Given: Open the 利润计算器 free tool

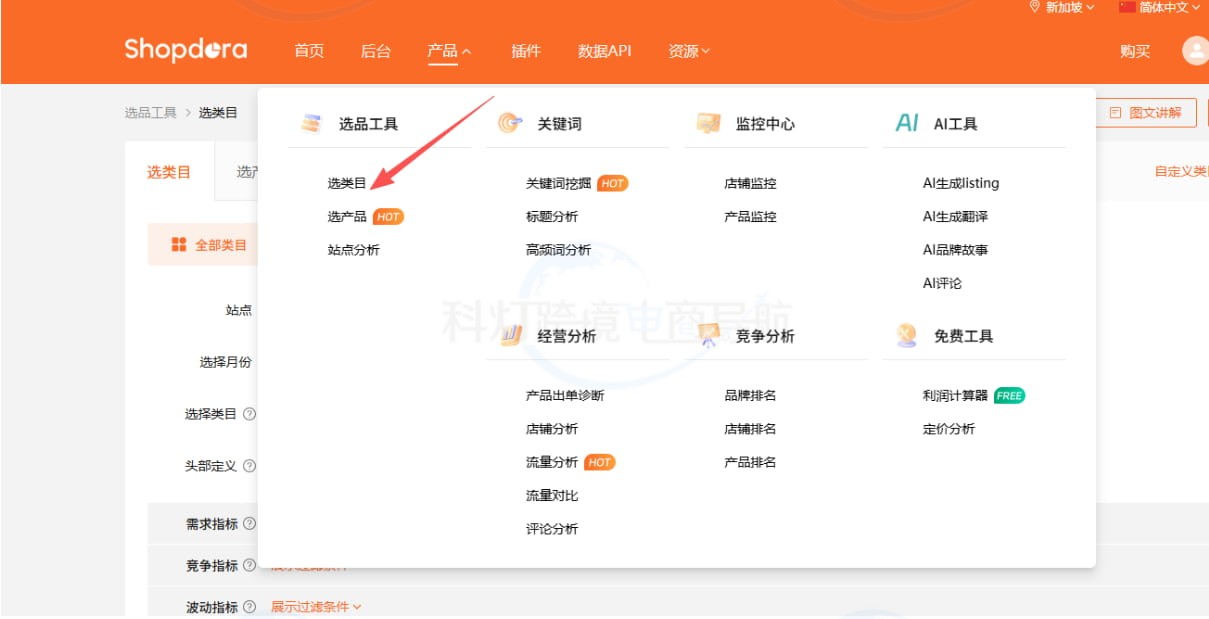Looking at the screenshot, I should point(954,395).
